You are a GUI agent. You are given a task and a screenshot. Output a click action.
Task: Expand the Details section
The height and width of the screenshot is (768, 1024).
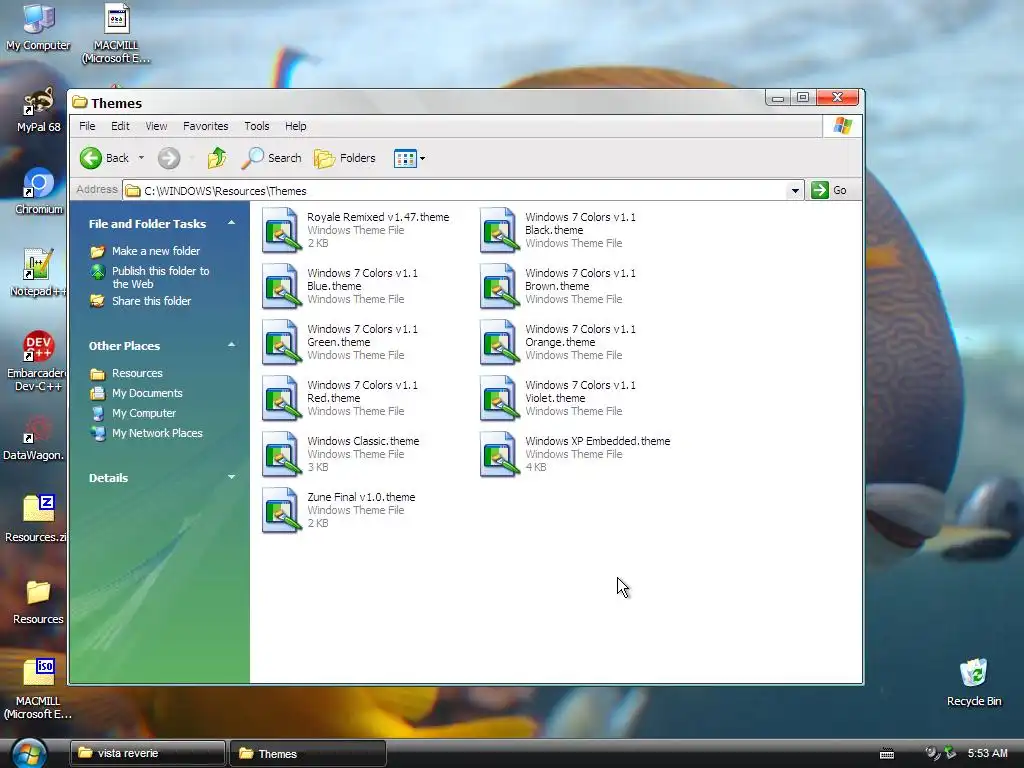(x=231, y=477)
